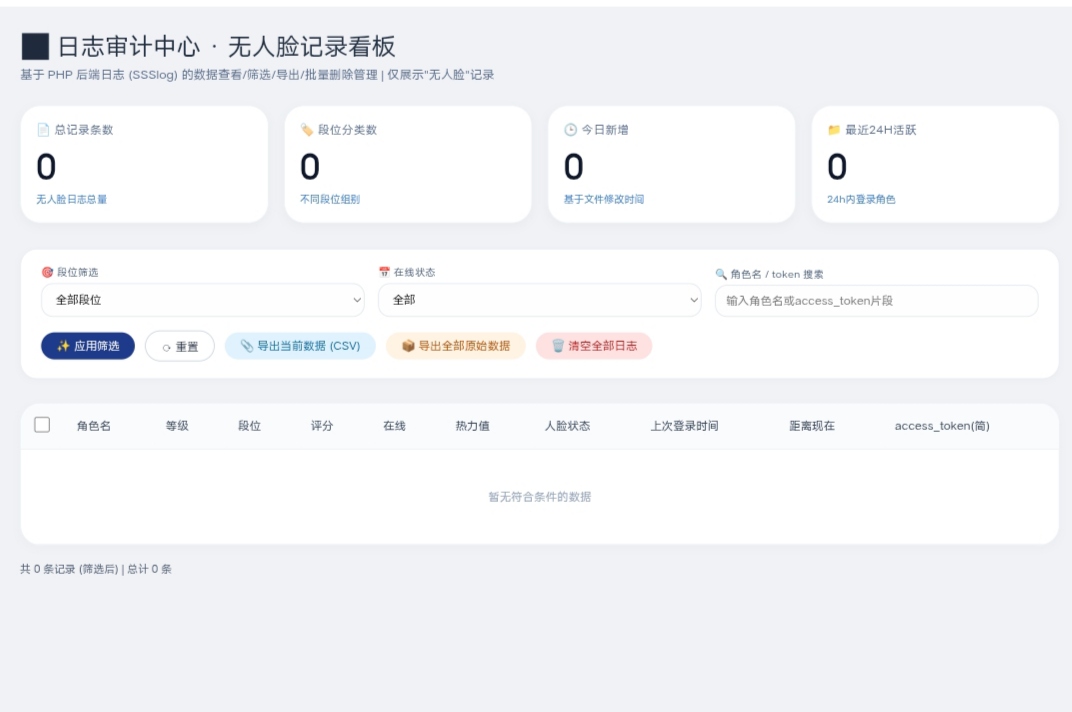The image size is (1072, 712).
Task: Click the 总记录条数 count value 0
Action: point(46,167)
